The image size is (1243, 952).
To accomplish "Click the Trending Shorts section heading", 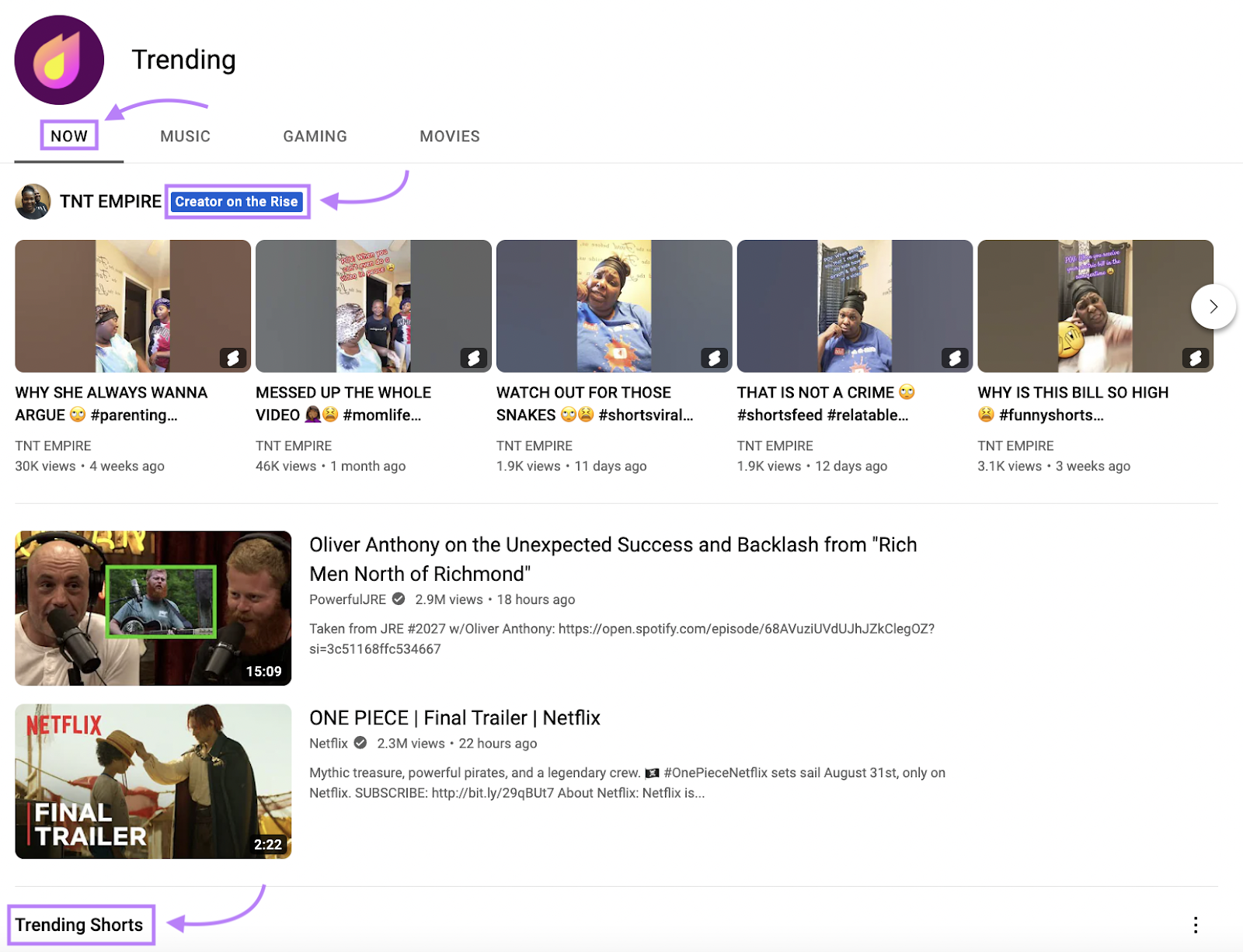I will click(x=79, y=925).
